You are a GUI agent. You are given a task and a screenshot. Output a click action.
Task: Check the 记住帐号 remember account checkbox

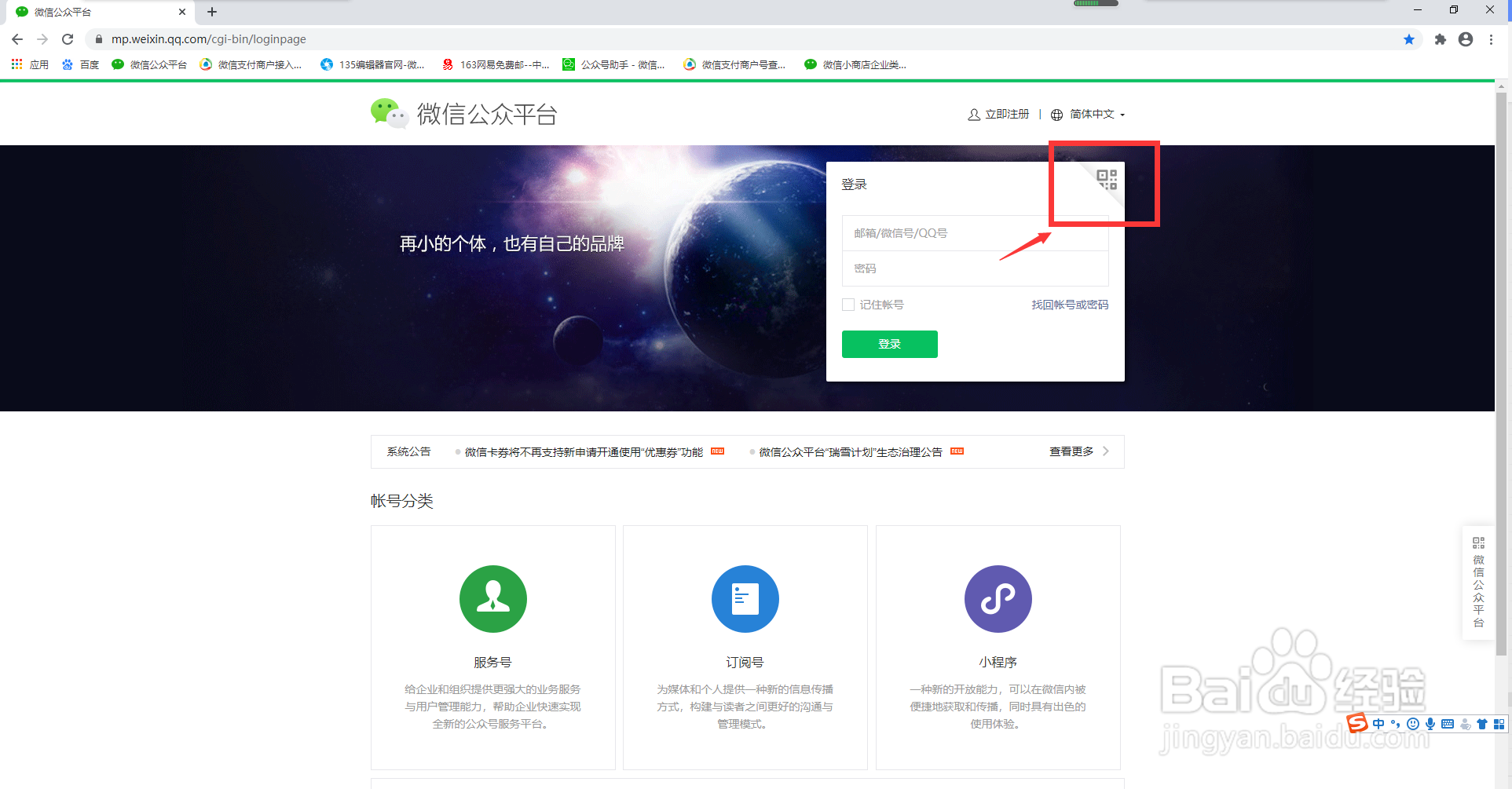pos(848,305)
